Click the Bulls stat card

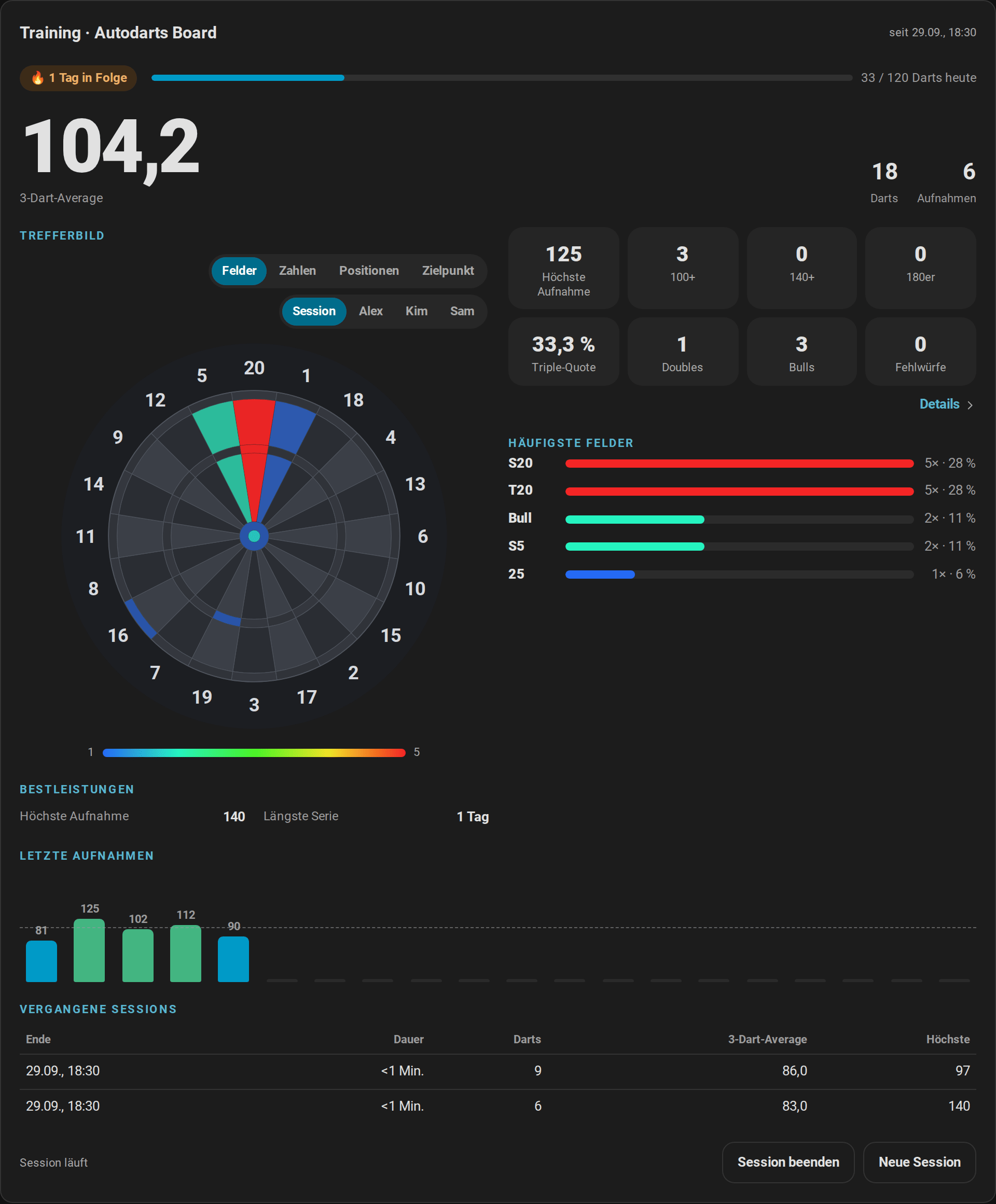pos(801,352)
